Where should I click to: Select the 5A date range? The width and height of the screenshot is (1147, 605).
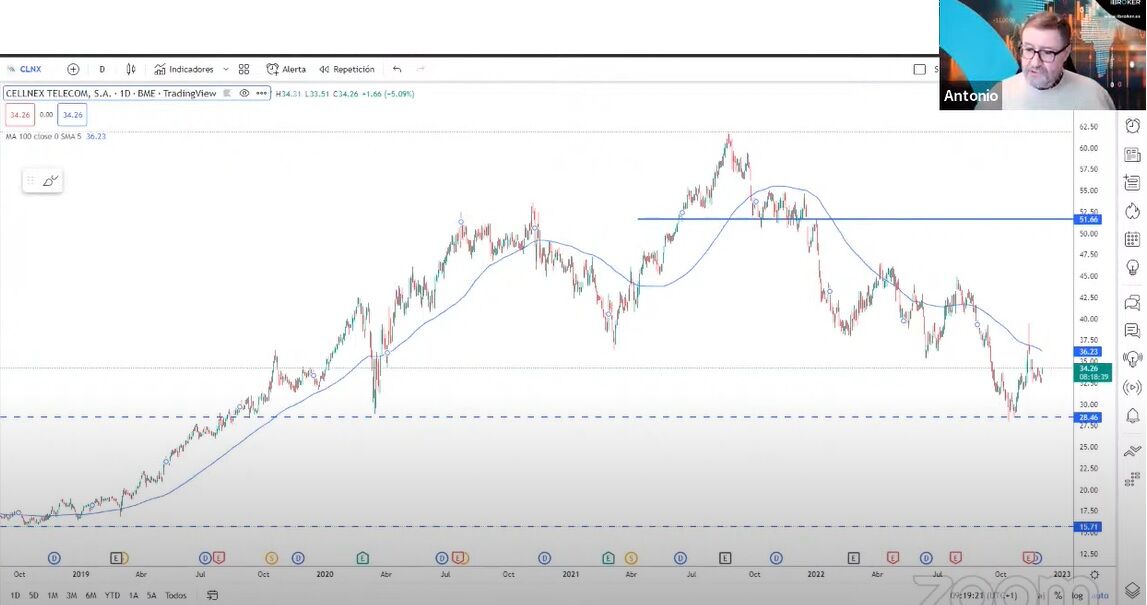click(x=151, y=595)
